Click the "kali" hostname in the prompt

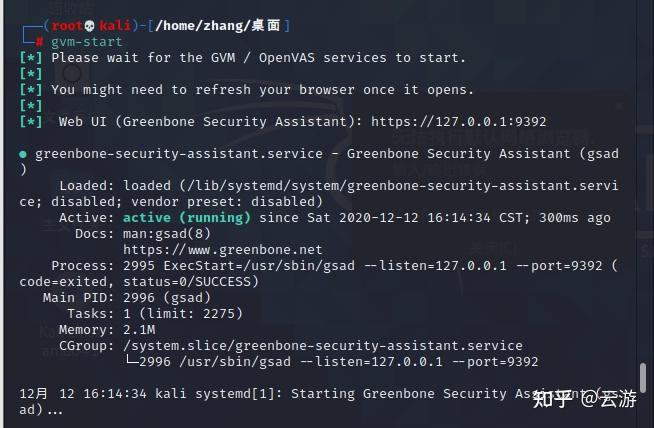tap(117, 25)
